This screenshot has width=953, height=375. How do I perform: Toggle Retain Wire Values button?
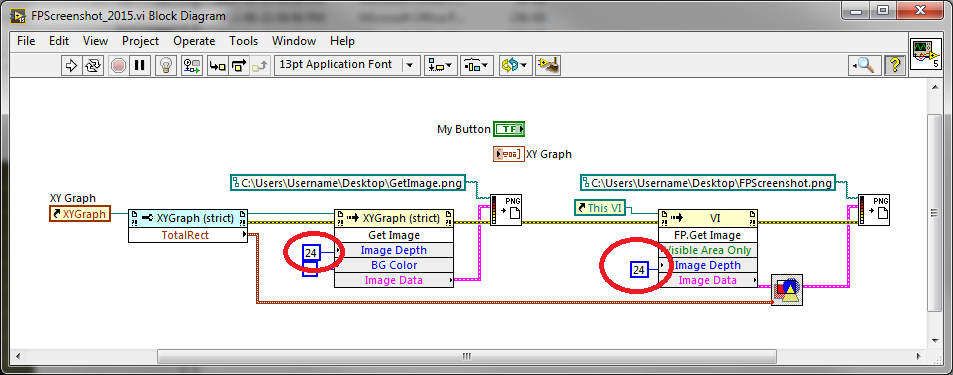click(x=192, y=65)
